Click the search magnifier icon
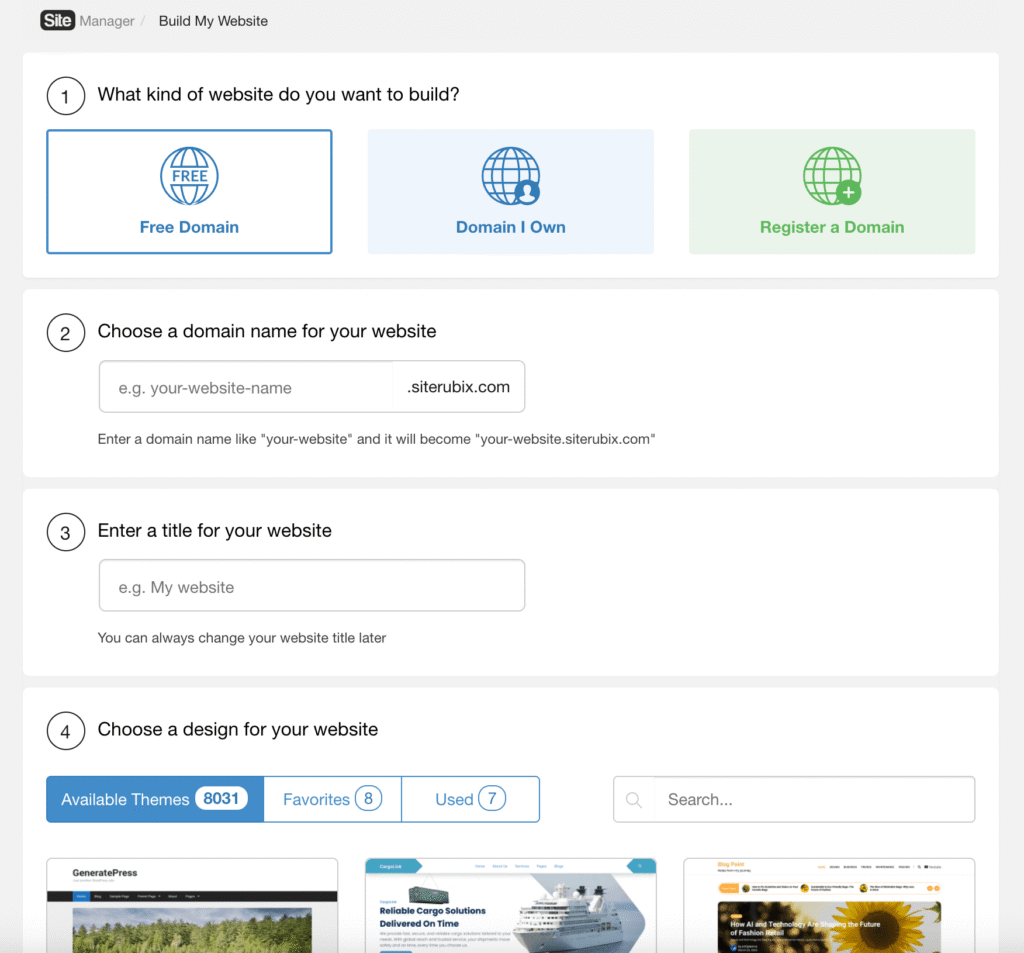Screen dimensions: 1024x953 634,799
